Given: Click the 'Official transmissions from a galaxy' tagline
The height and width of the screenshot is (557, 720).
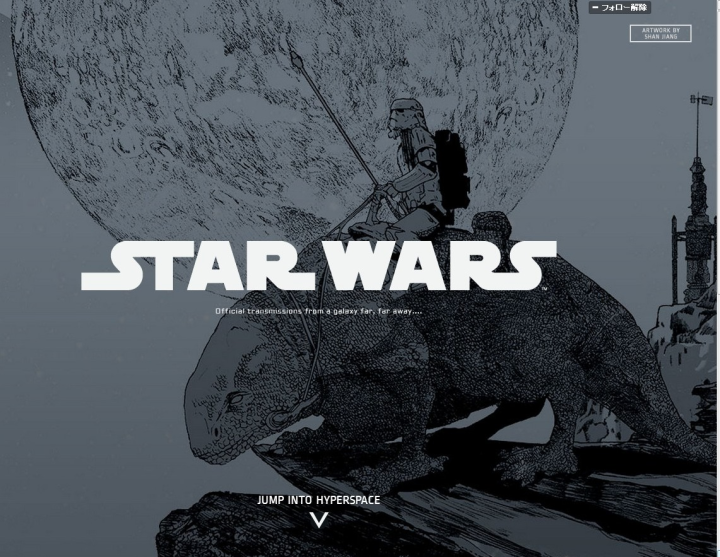Looking at the screenshot, I should tap(319, 311).
